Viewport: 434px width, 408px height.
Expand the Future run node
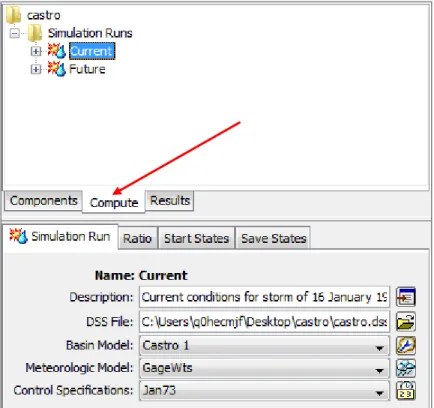point(36,69)
